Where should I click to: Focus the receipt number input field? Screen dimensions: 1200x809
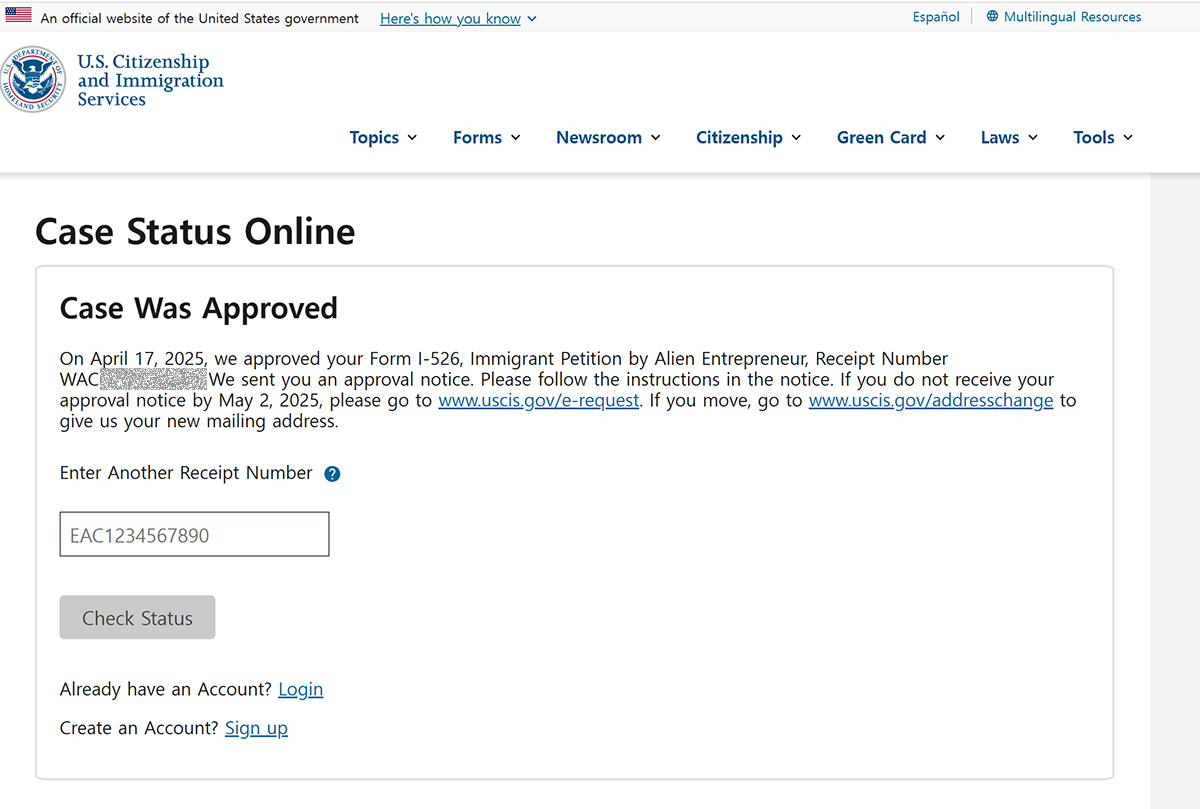[194, 535]
